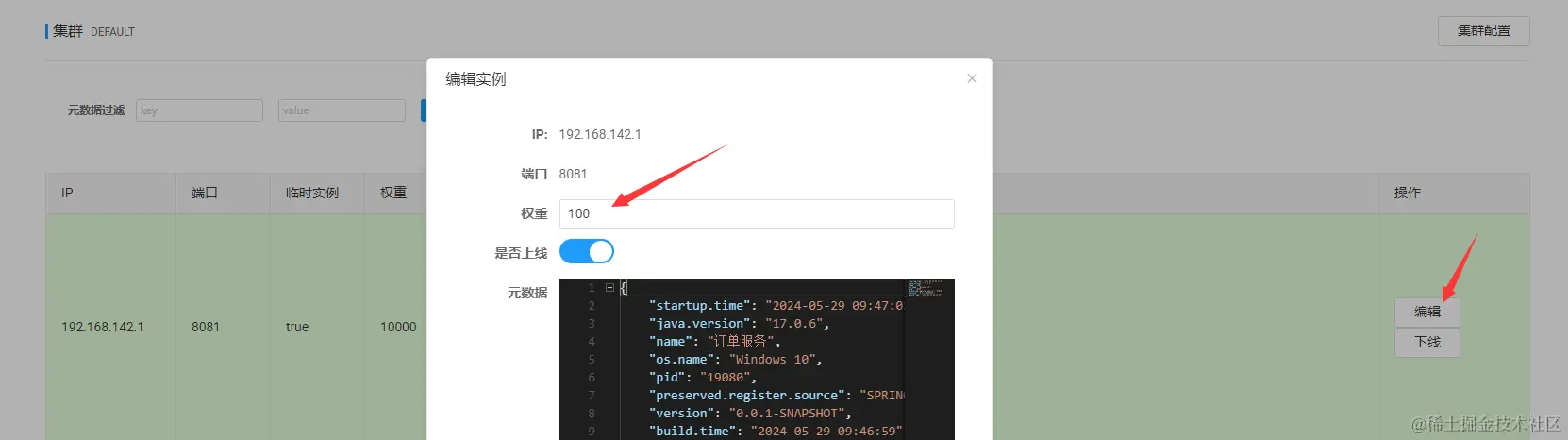Click the port value 8081 in dialog

pyautogui.click(x=573, y=174)
